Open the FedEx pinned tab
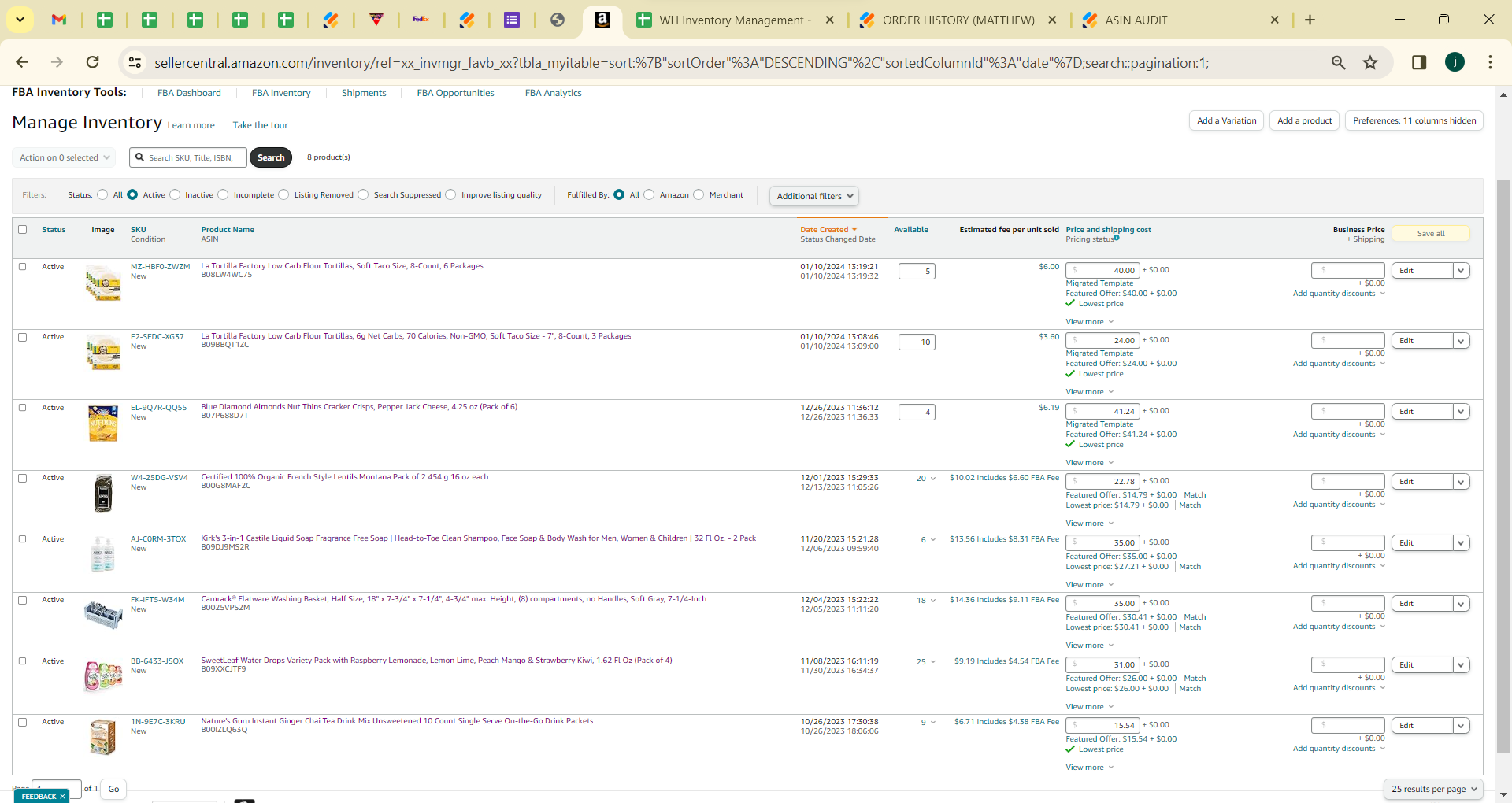This screenshot has height=803, width=1512. 421,20
